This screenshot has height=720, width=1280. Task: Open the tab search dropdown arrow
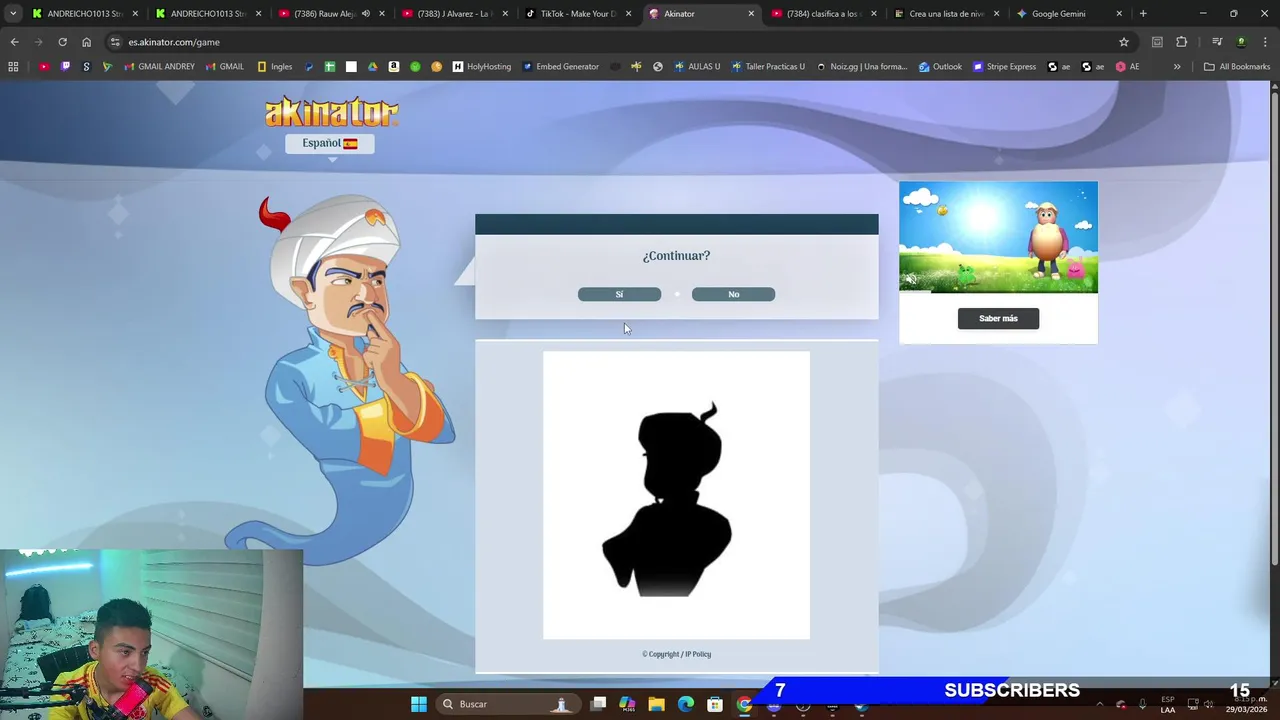(13, 14)
